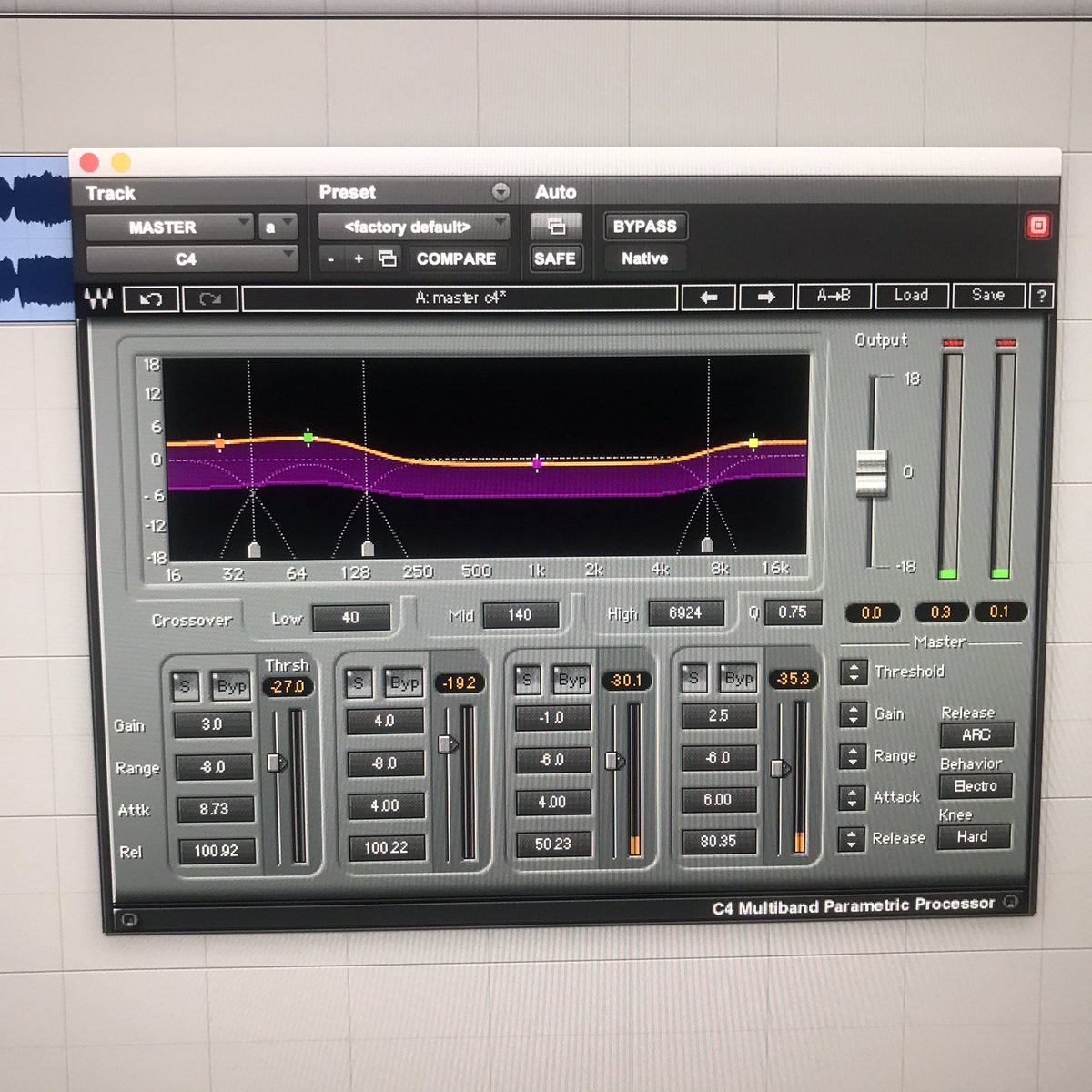Click the Q value 0.75 field

point(793,612)
